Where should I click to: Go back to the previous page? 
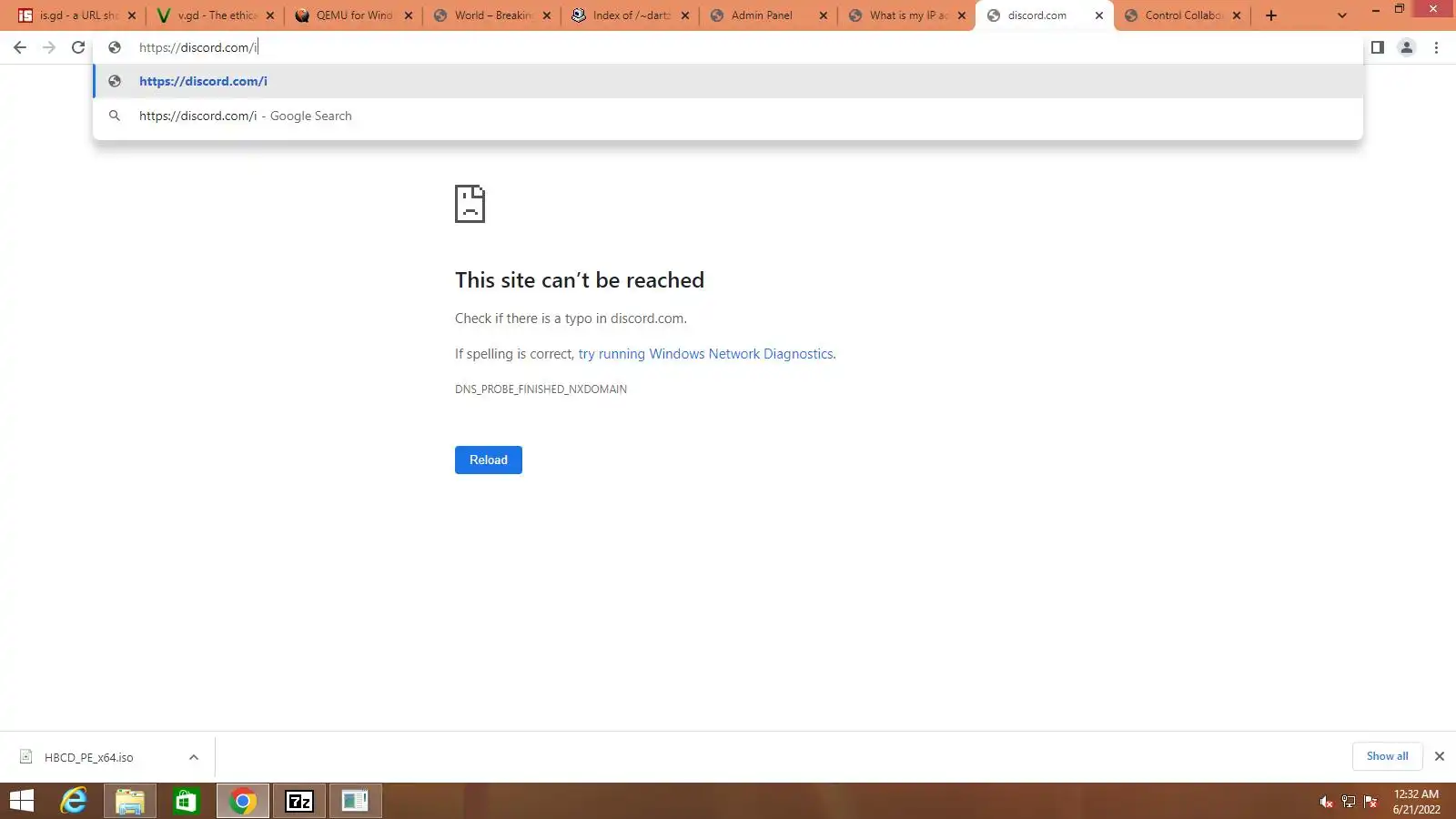pyautogui.click(x=20, y=47)
